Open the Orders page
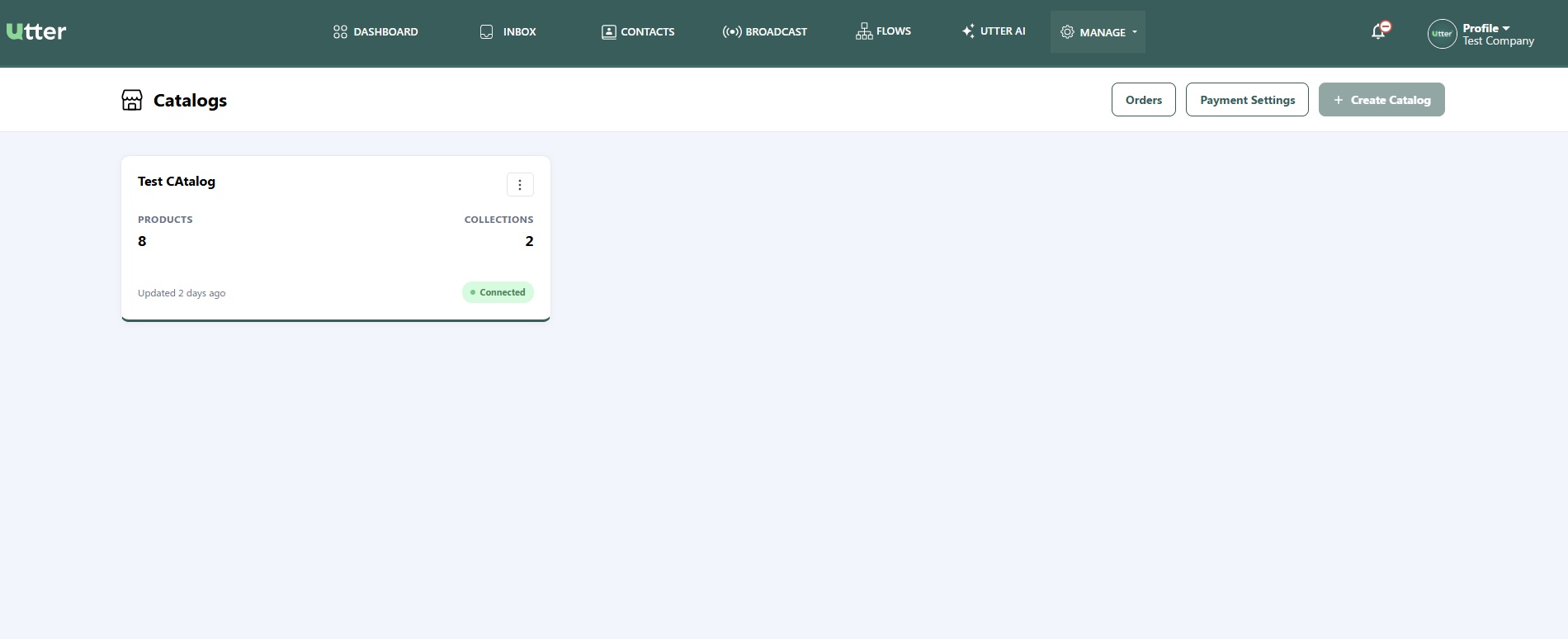Screen dimensions: 1568x639 click(1143, 100)
